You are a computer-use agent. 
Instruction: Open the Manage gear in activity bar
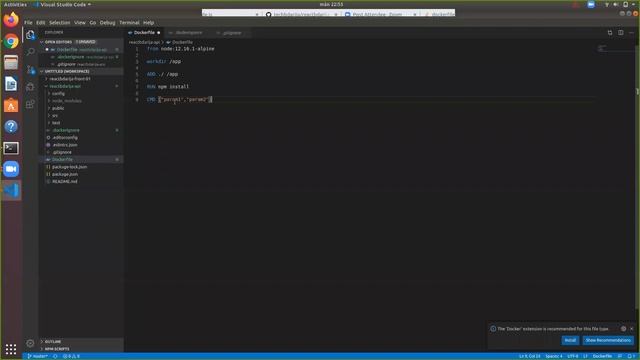coord(30,343)
